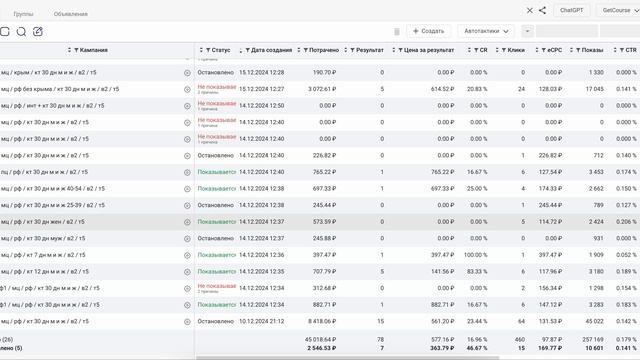Click CR value 100.00 %
Viewport: 640px width, 360px height.
point(476,255)
